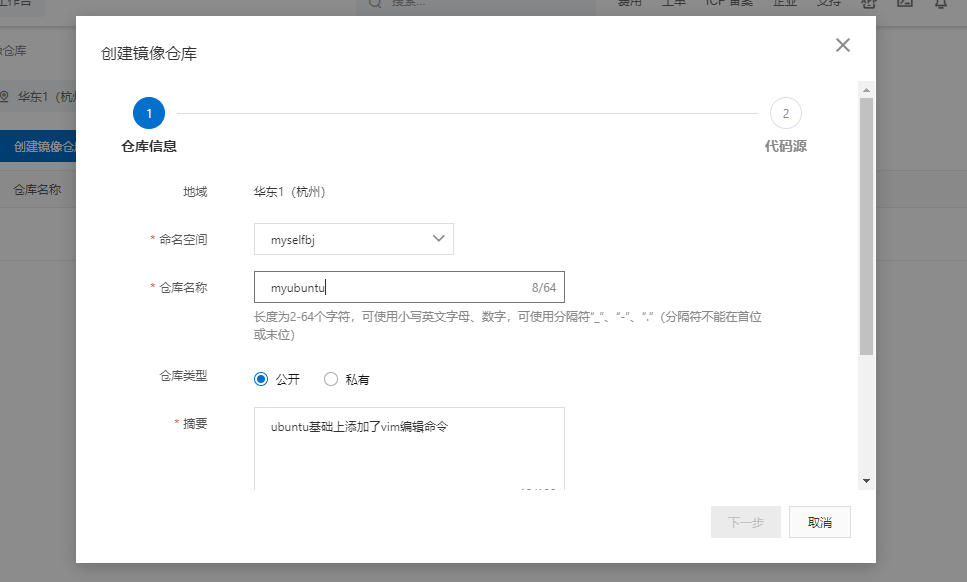Open the 命名空间 dropdown showing myselfbj
The width and height of the screenshot is (967, 582).
click(353, 239)
